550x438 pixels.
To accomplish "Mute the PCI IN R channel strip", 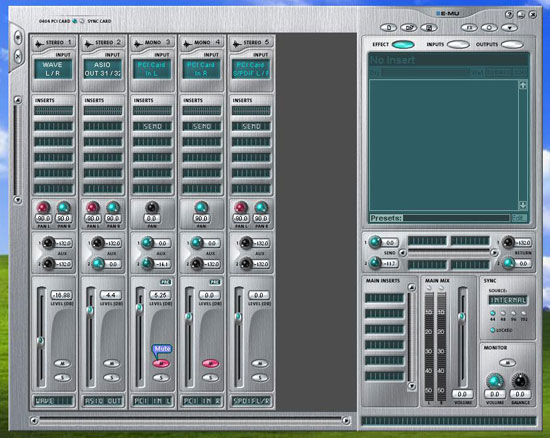I will point(210,364).
